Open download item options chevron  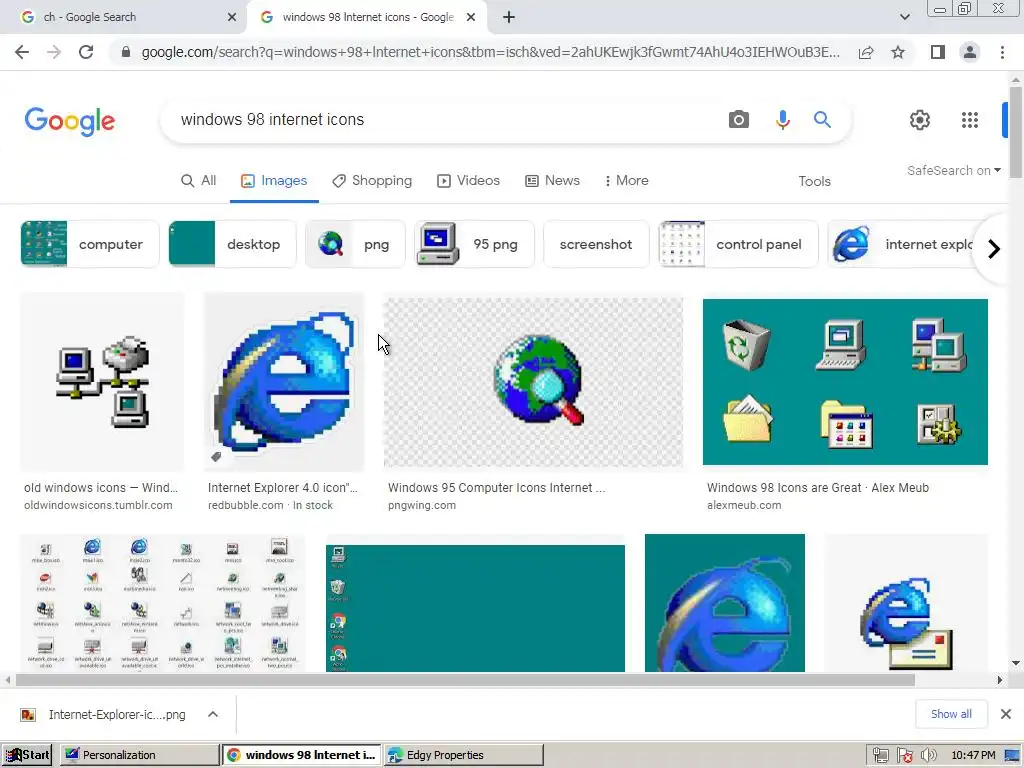(x=213, y=714)
